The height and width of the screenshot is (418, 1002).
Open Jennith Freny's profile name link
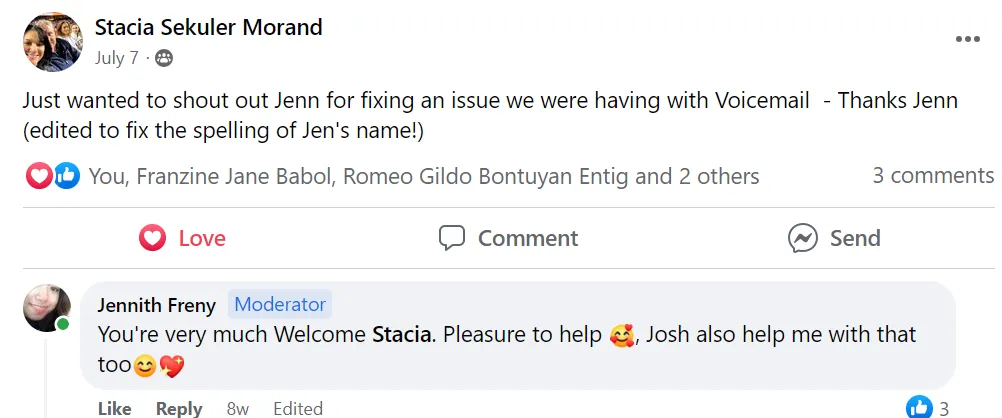[x=157, y=306]
